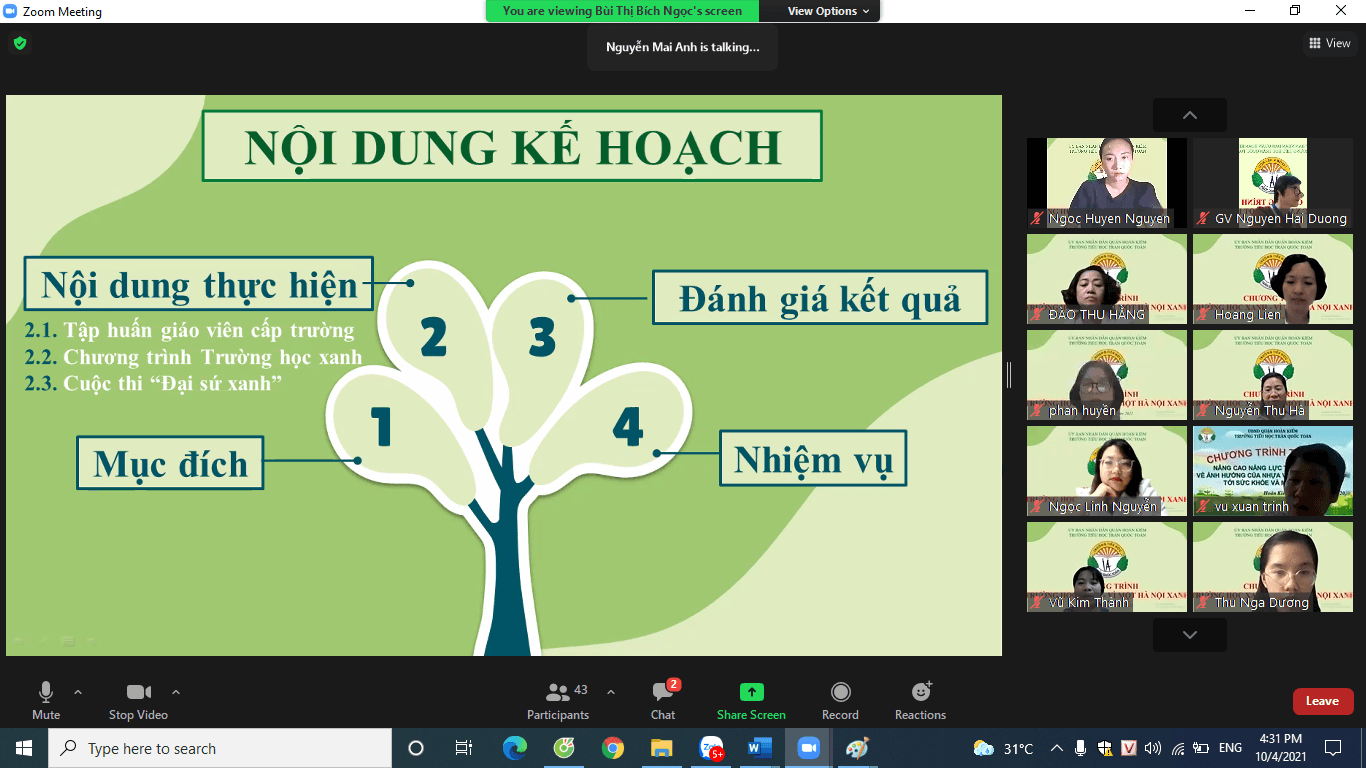Open the Participants panel
Viewport: 1366px width, 768px height.
(558, 700)
